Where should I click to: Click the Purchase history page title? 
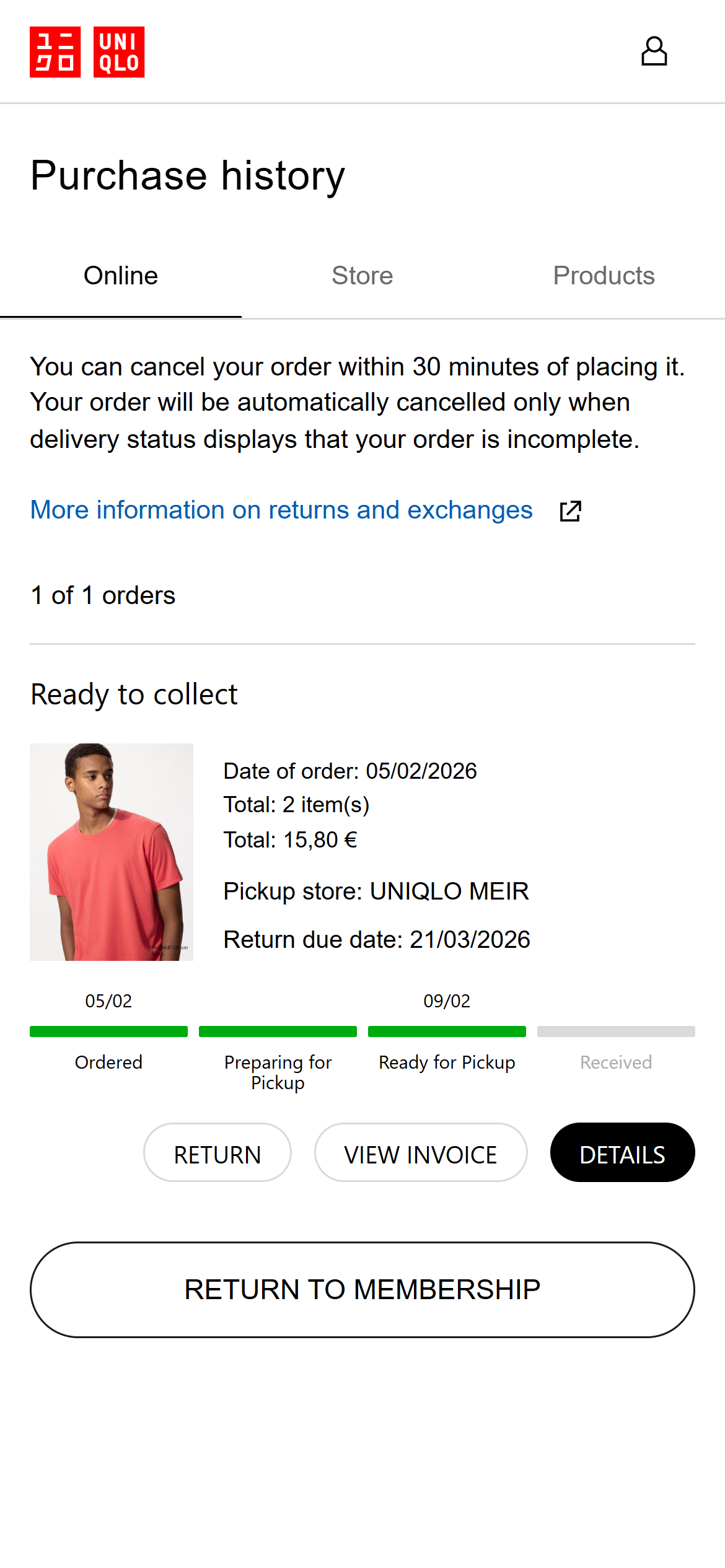click(188, 175)
